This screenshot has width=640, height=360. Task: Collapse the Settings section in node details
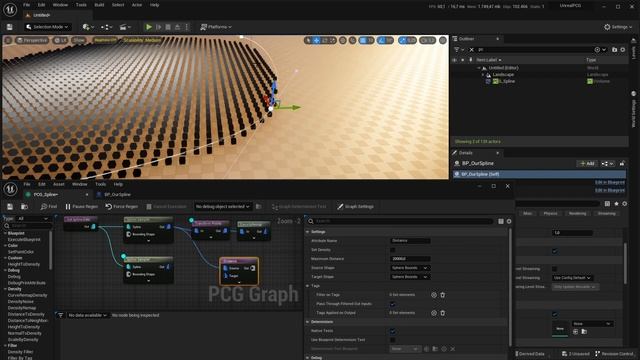point(308,232)
